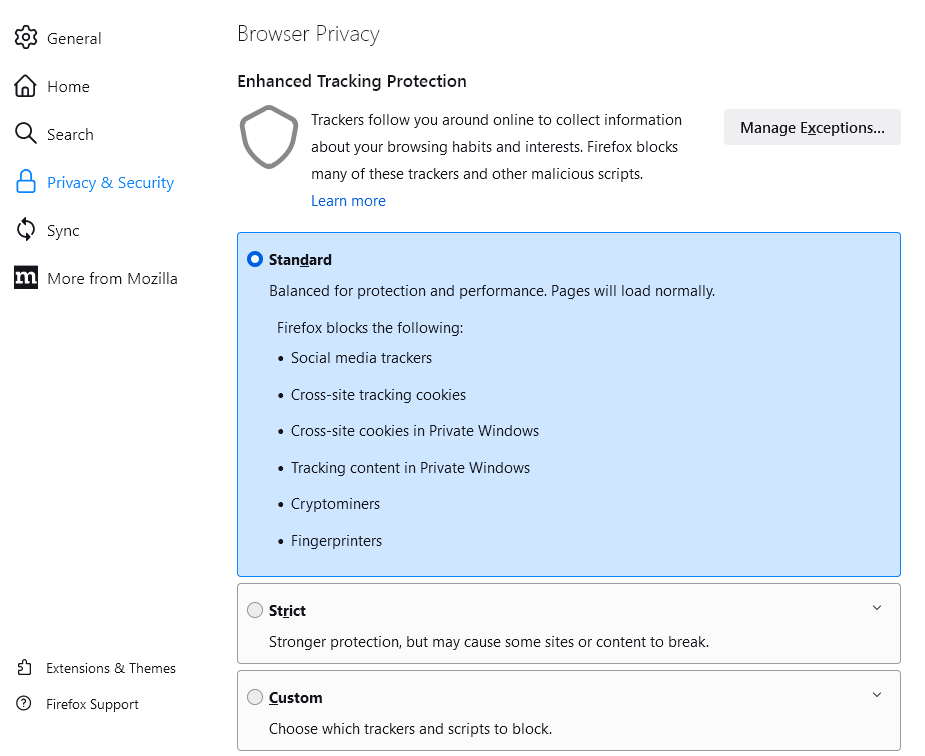925x756 pixels.
Task: Open the Firefox Support link
Action: click(x=92, y=705)
